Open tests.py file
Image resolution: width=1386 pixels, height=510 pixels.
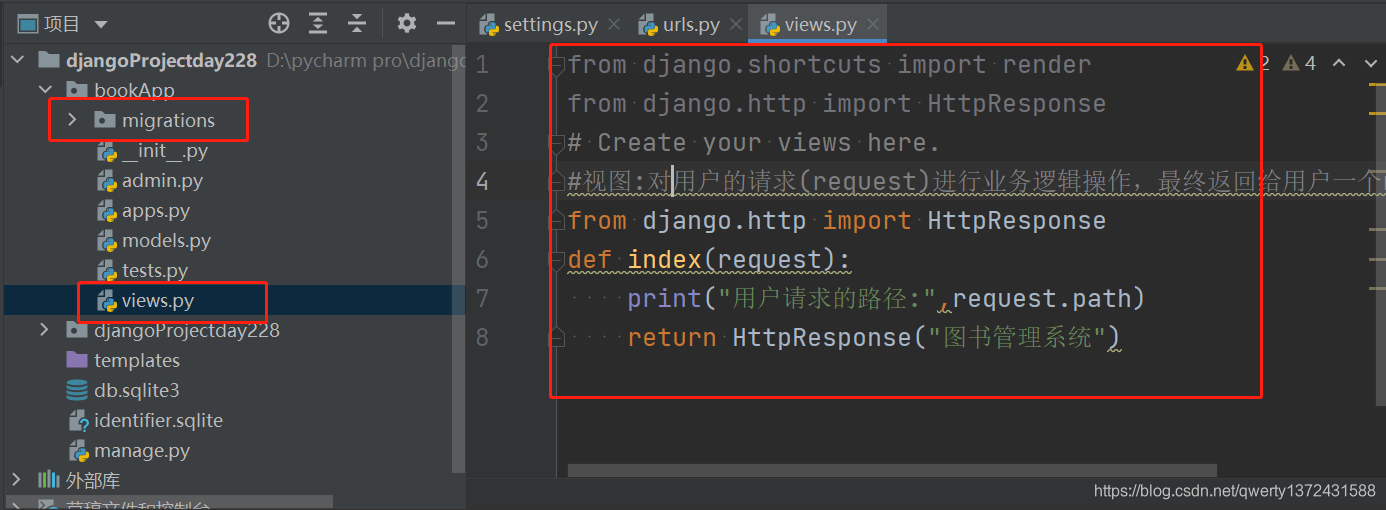155,270
